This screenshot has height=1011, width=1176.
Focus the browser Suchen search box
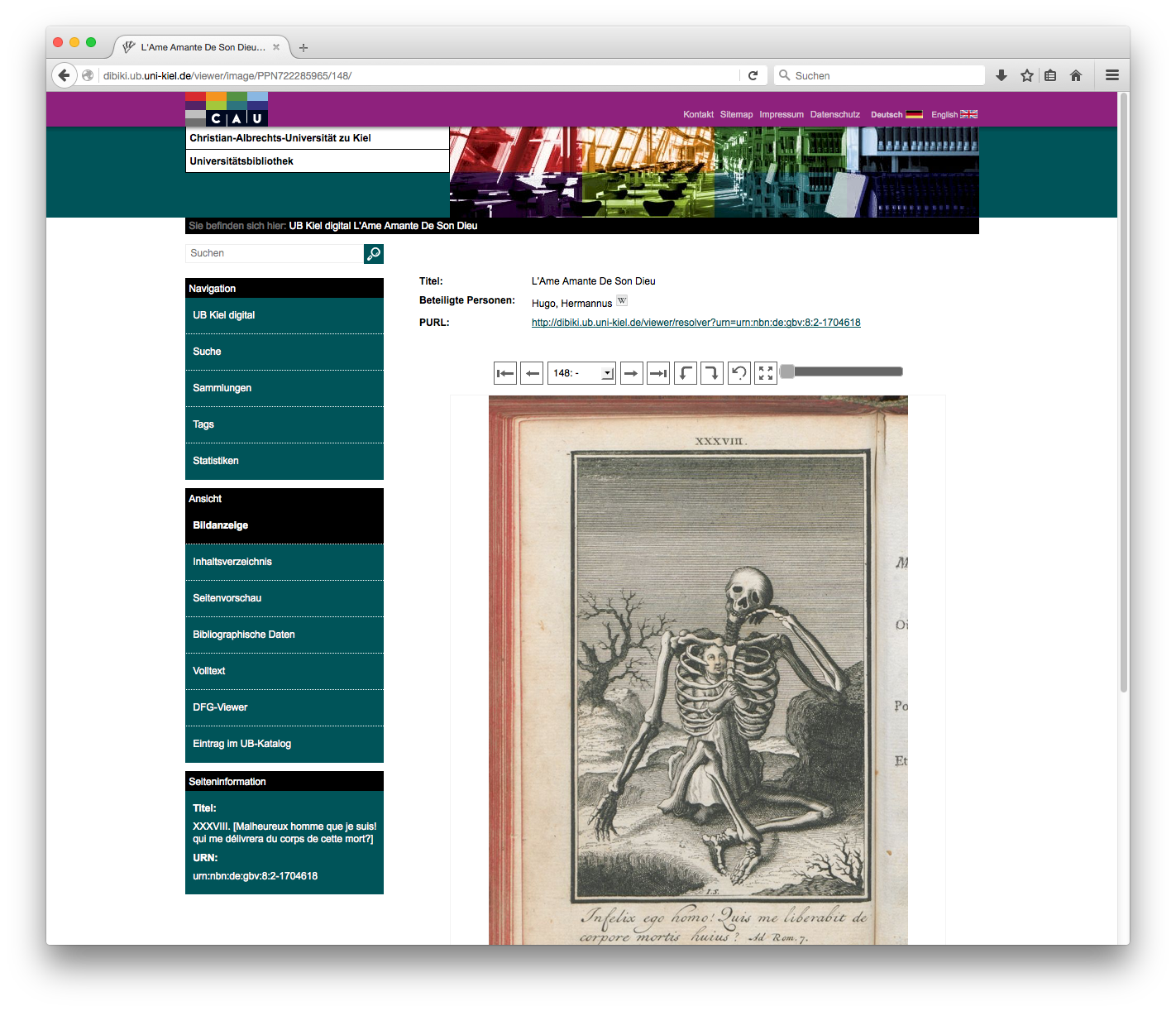tap(880, 75)
